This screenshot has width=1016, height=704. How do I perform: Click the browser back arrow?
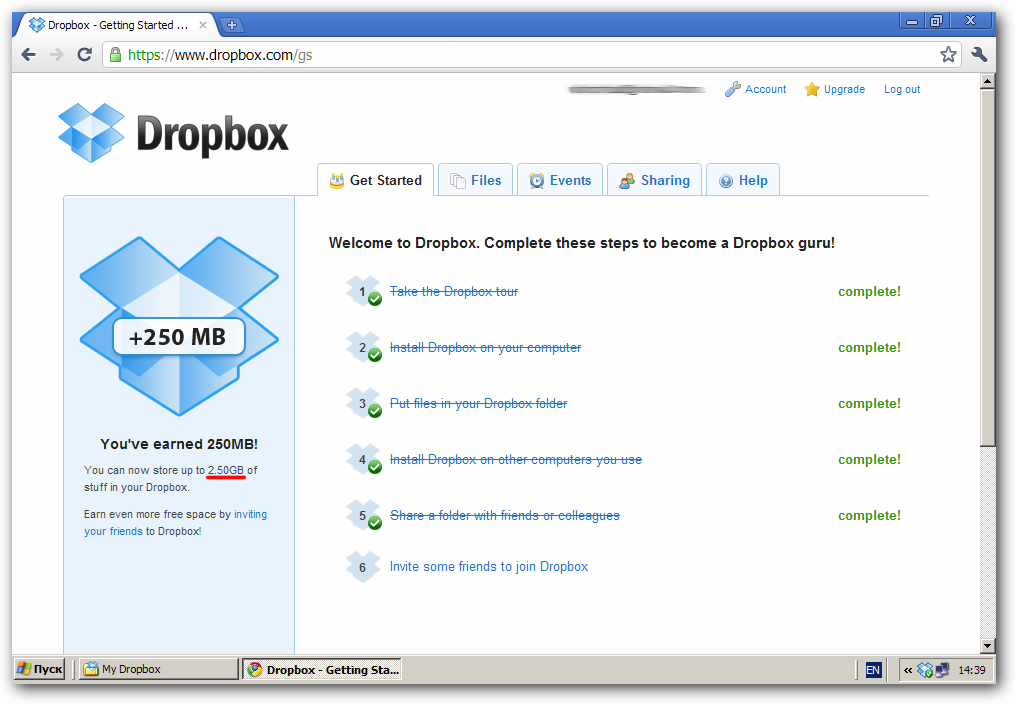coord(29,54)
